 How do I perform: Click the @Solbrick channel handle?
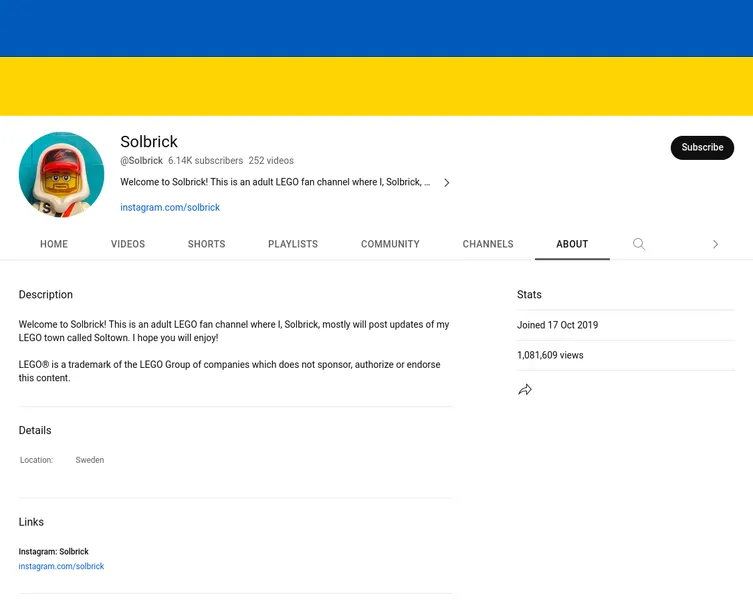[141, 161]
